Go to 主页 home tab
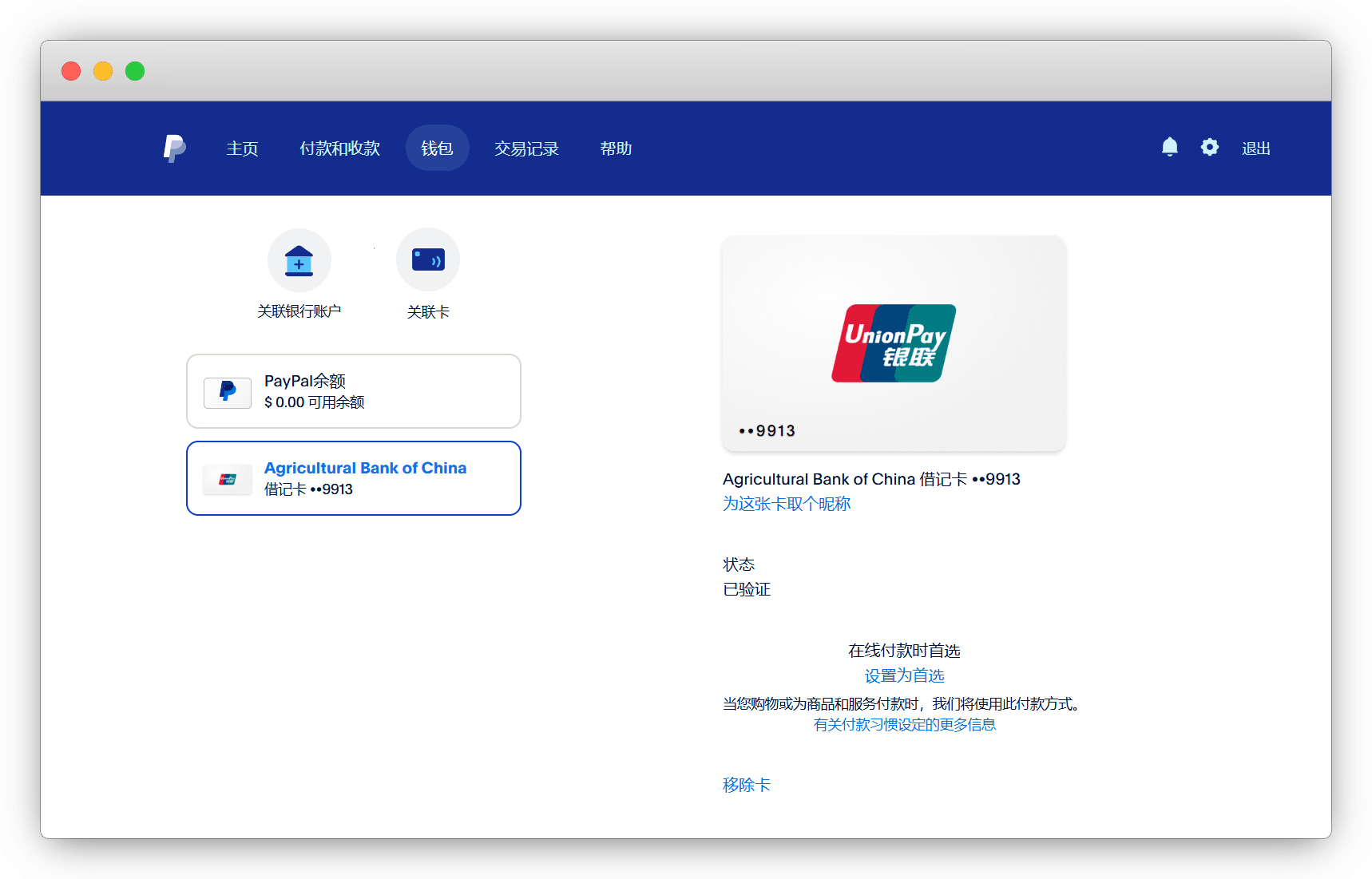The height and width of the screenshot is (879, 1372). [x=242, y=148]
